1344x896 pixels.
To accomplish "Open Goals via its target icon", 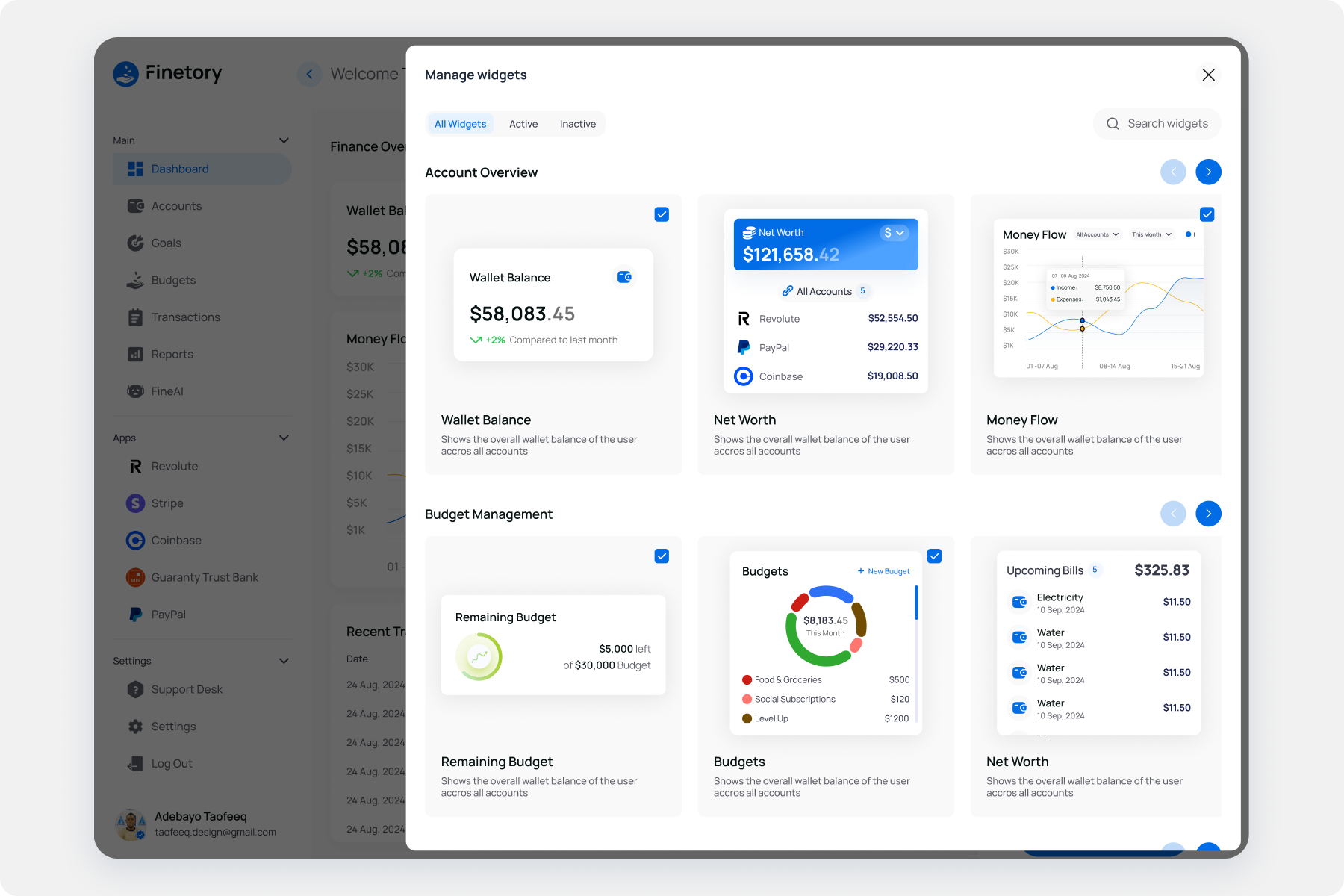I will point(135,243).
